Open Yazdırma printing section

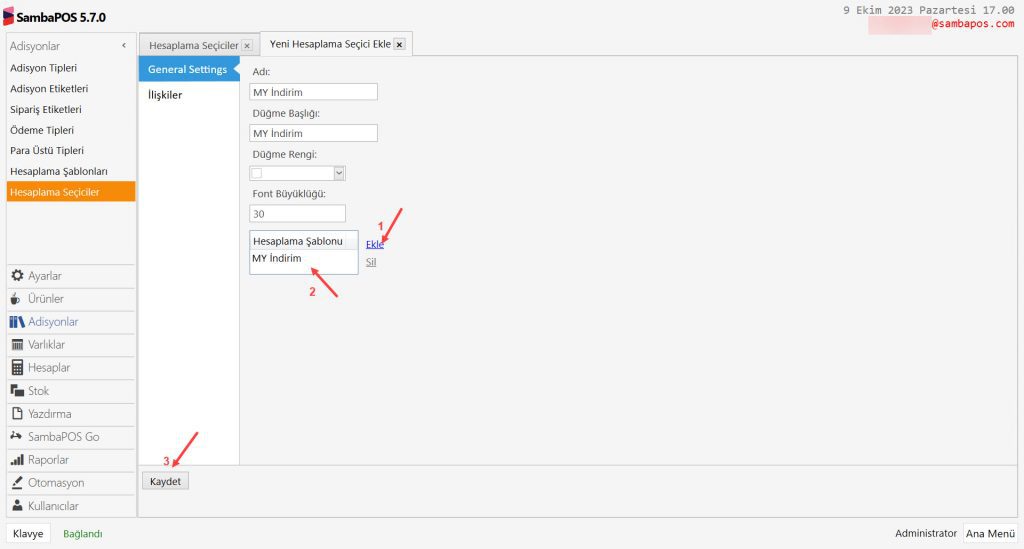point(49,414)
